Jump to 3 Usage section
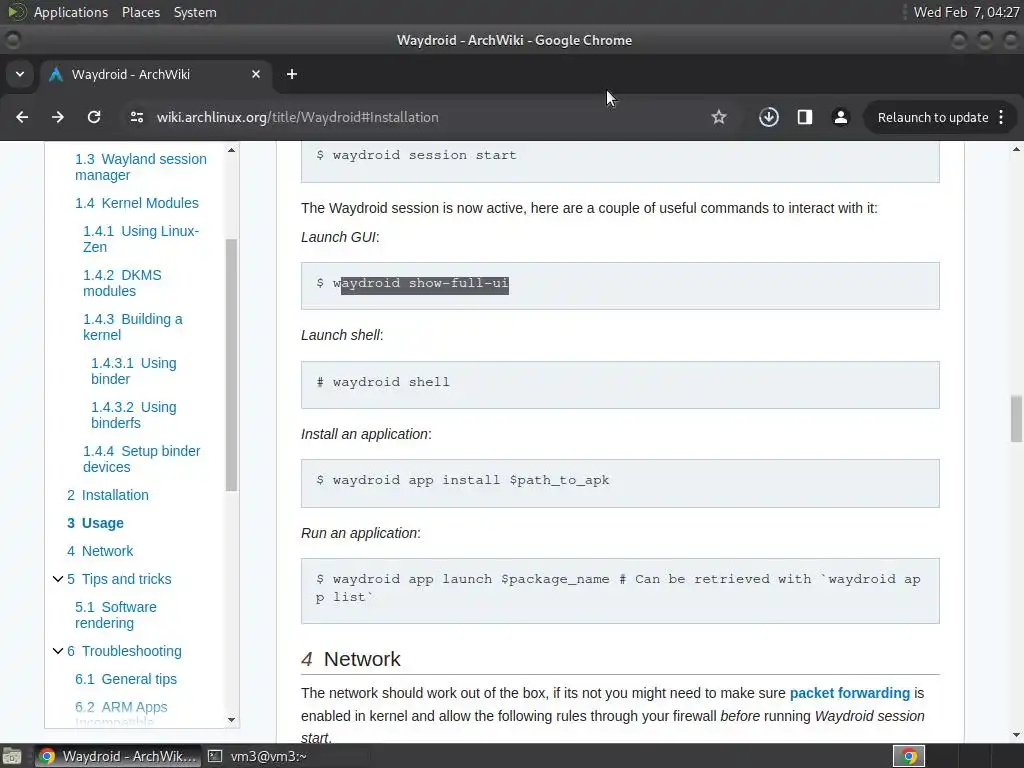This screenshot has height=768, width=1024. [95, 523]
